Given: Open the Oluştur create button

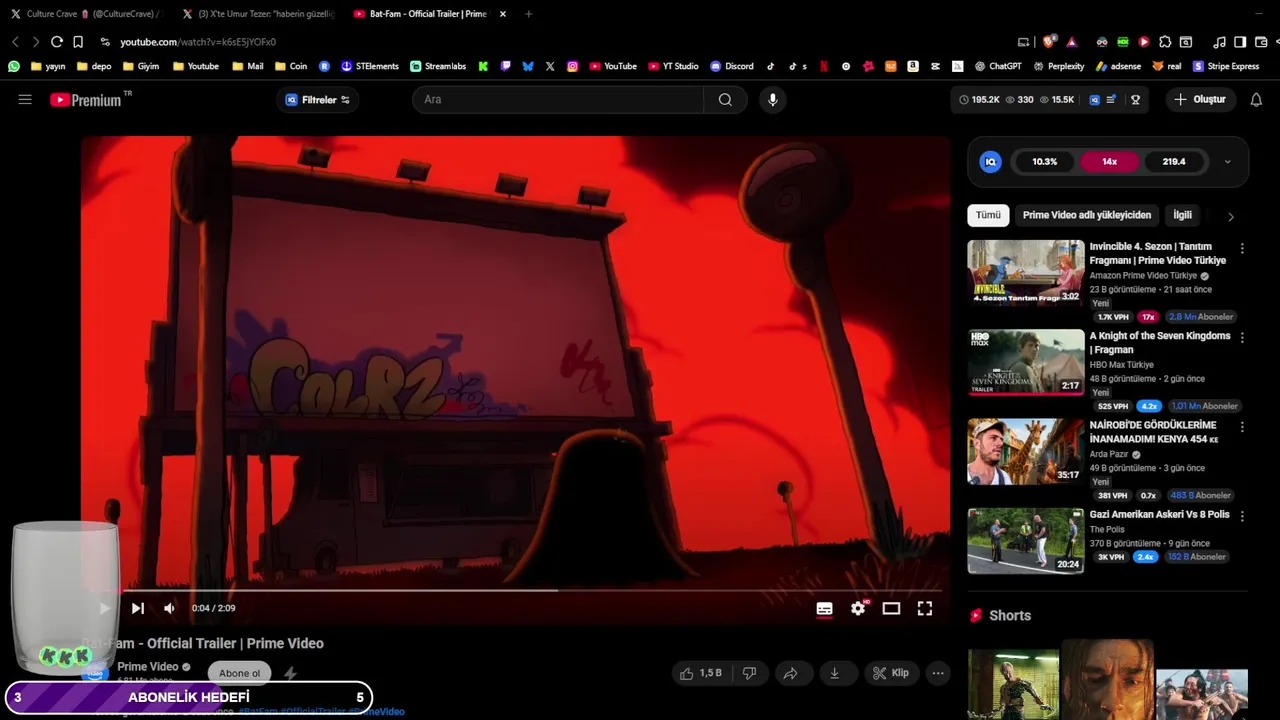Looking at the screenshot, I should pos(1200,100).
